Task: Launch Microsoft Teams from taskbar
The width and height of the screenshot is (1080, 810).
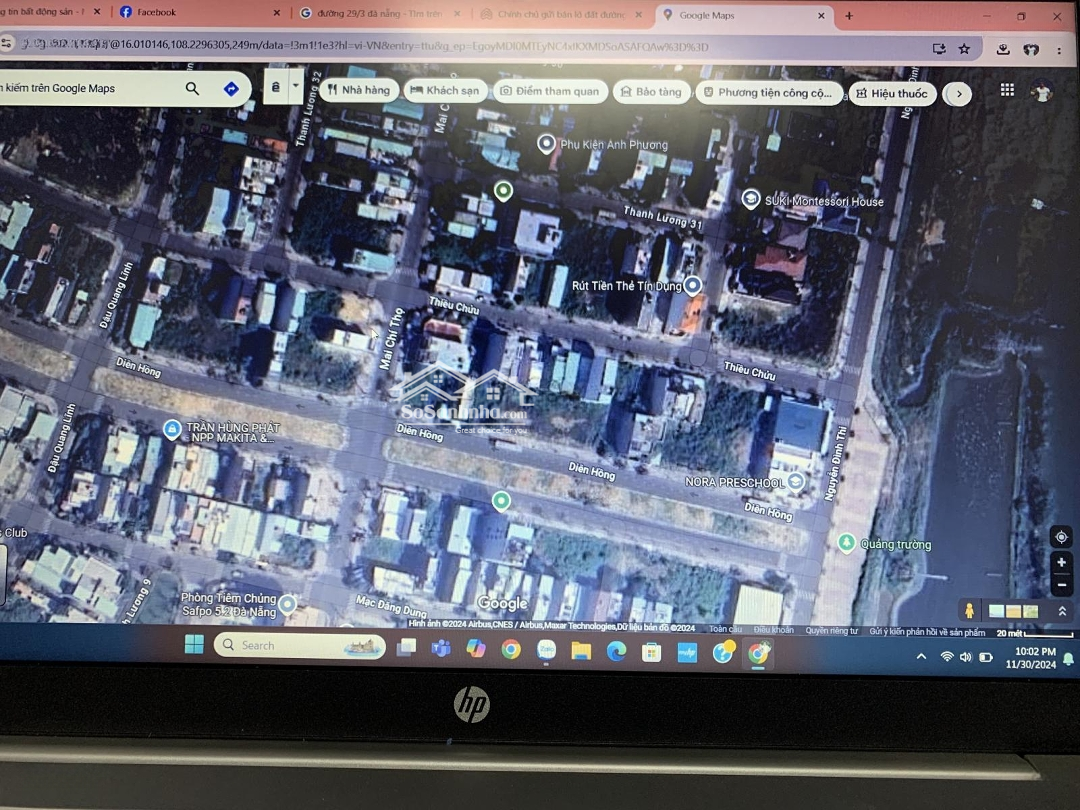Action: click(441, 647)
